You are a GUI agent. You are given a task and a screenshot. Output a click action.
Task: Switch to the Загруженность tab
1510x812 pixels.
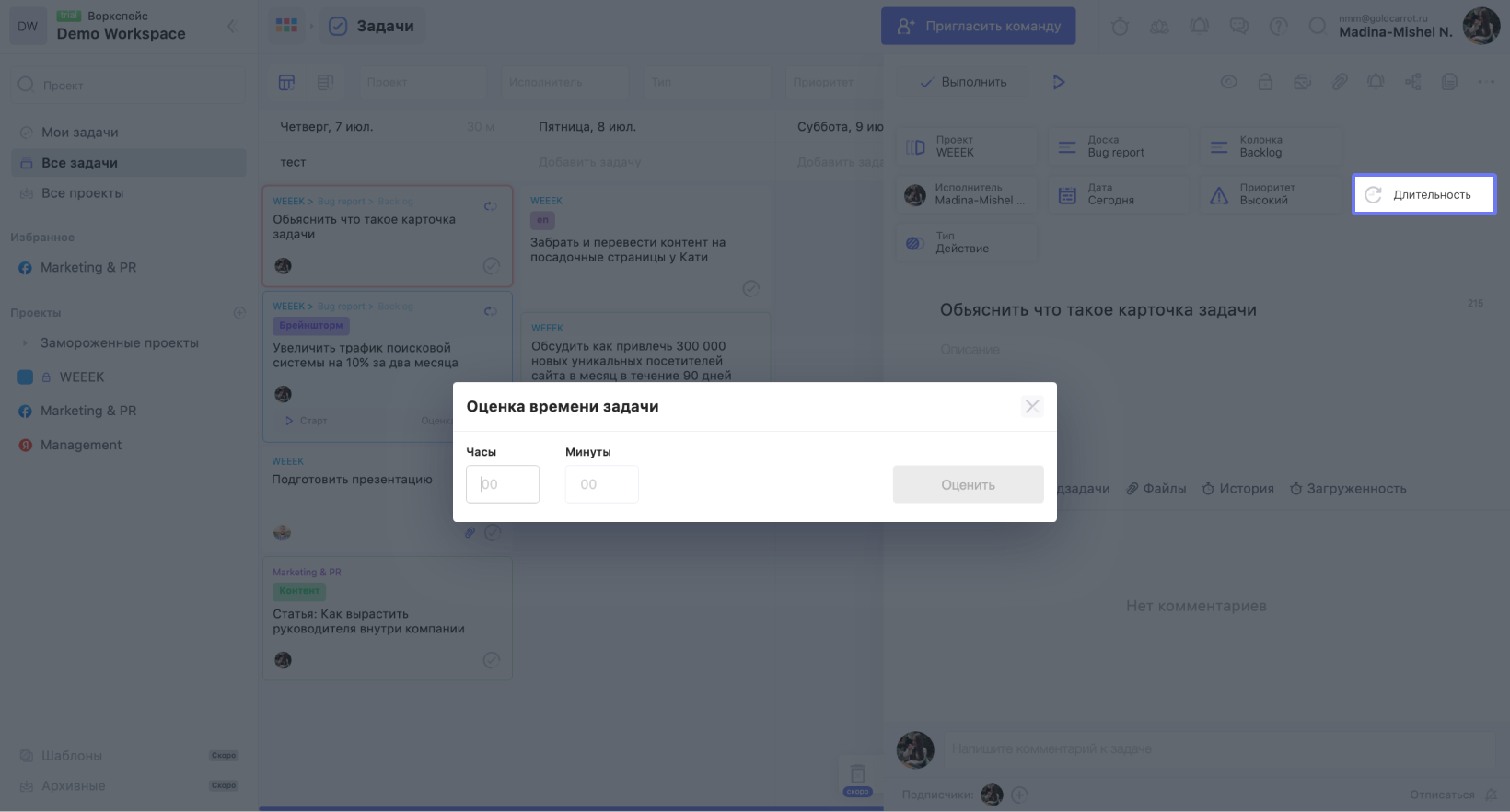point(1348,489)
